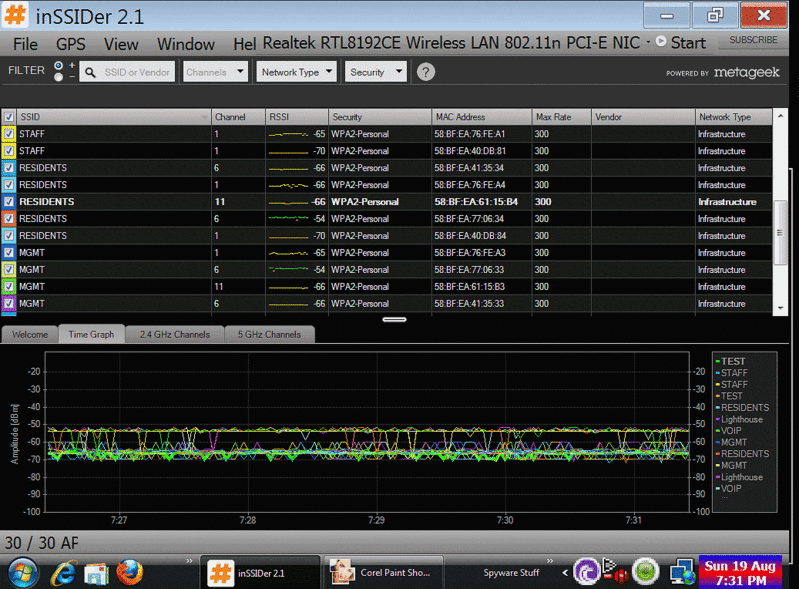Switch to the 5 GHz Channels tab
This screenshot has width=799, height=589.
(269, 335)
